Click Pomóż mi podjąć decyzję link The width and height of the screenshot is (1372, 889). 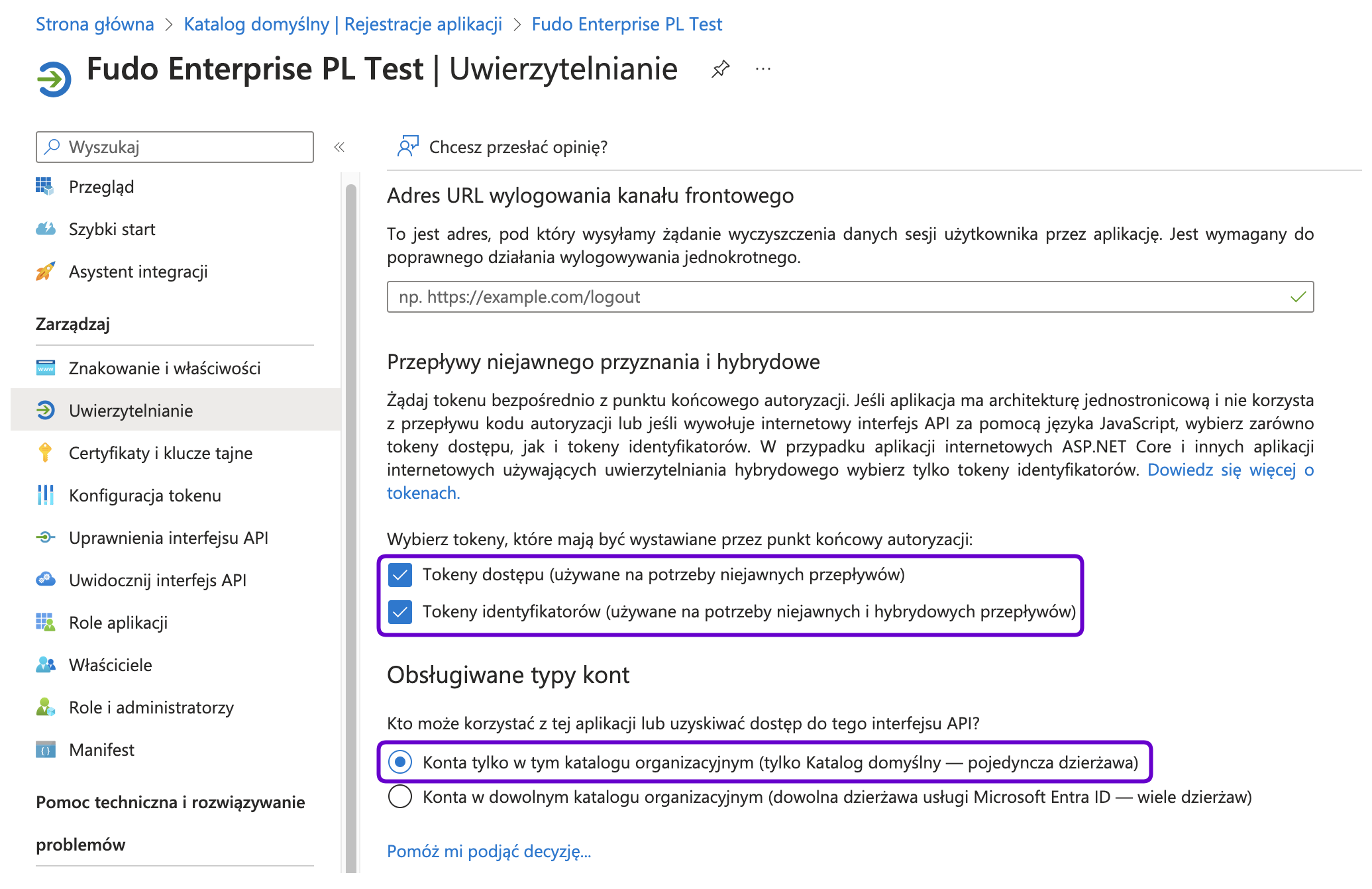(x=489, y=851)
